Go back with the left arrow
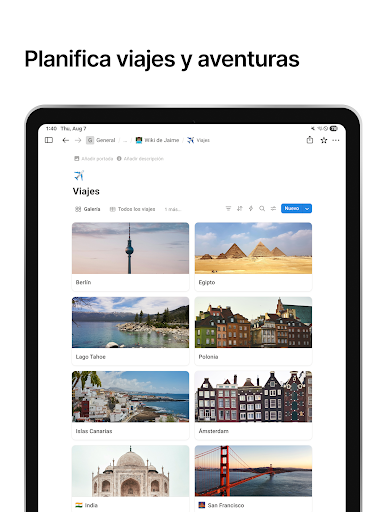384x512 pixels. coord(66,140)
